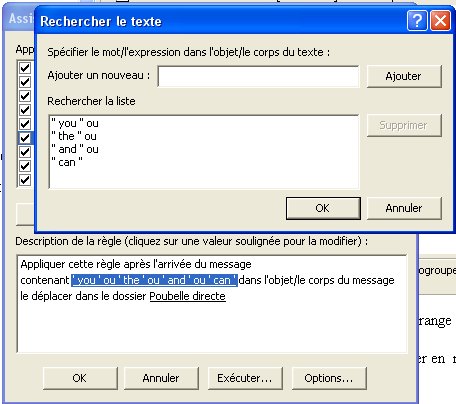
Task: Click Annuler in the search text dialog
Action: (x=404, y=208)
